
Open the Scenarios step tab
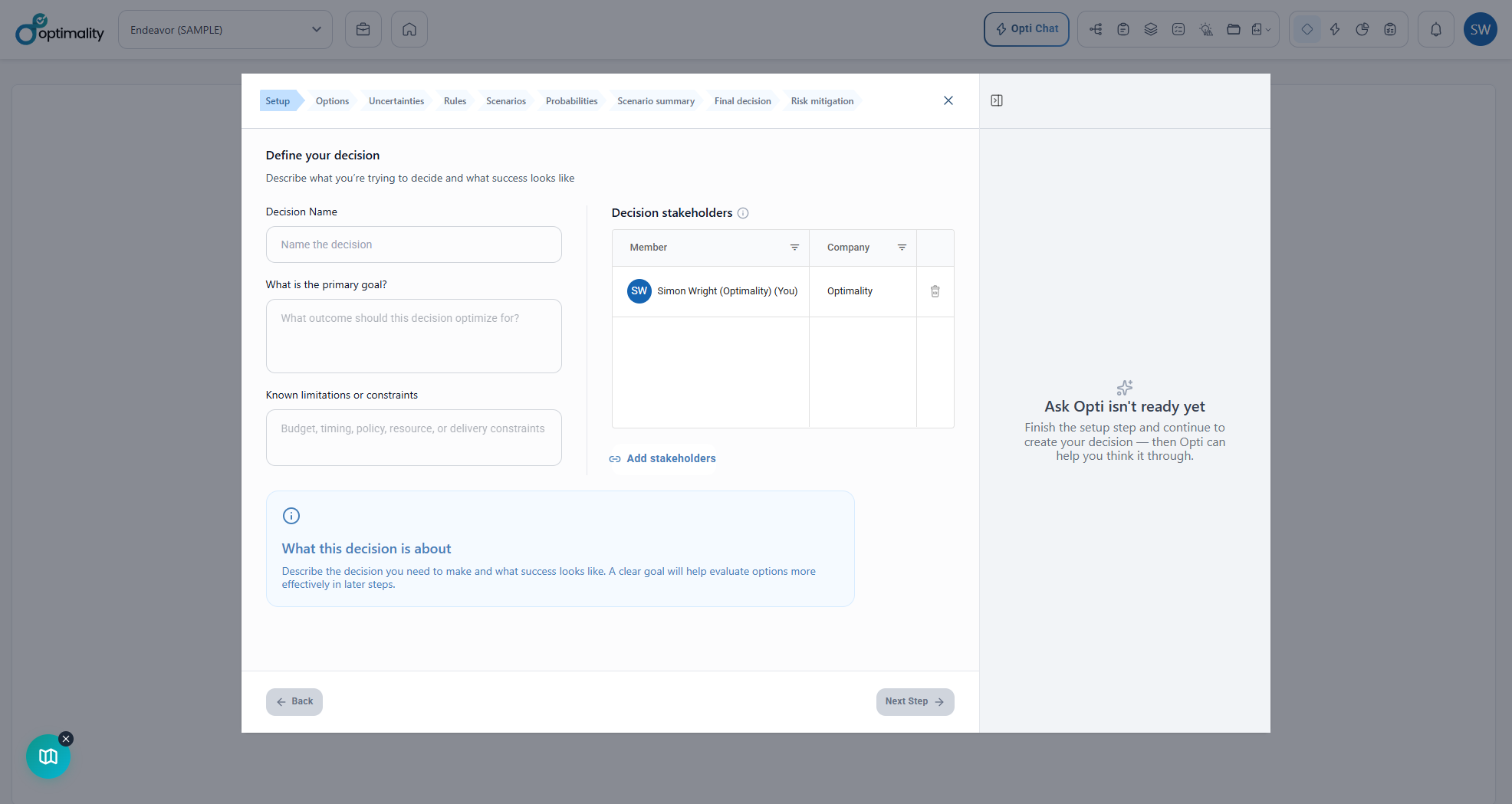pos(506,101)
